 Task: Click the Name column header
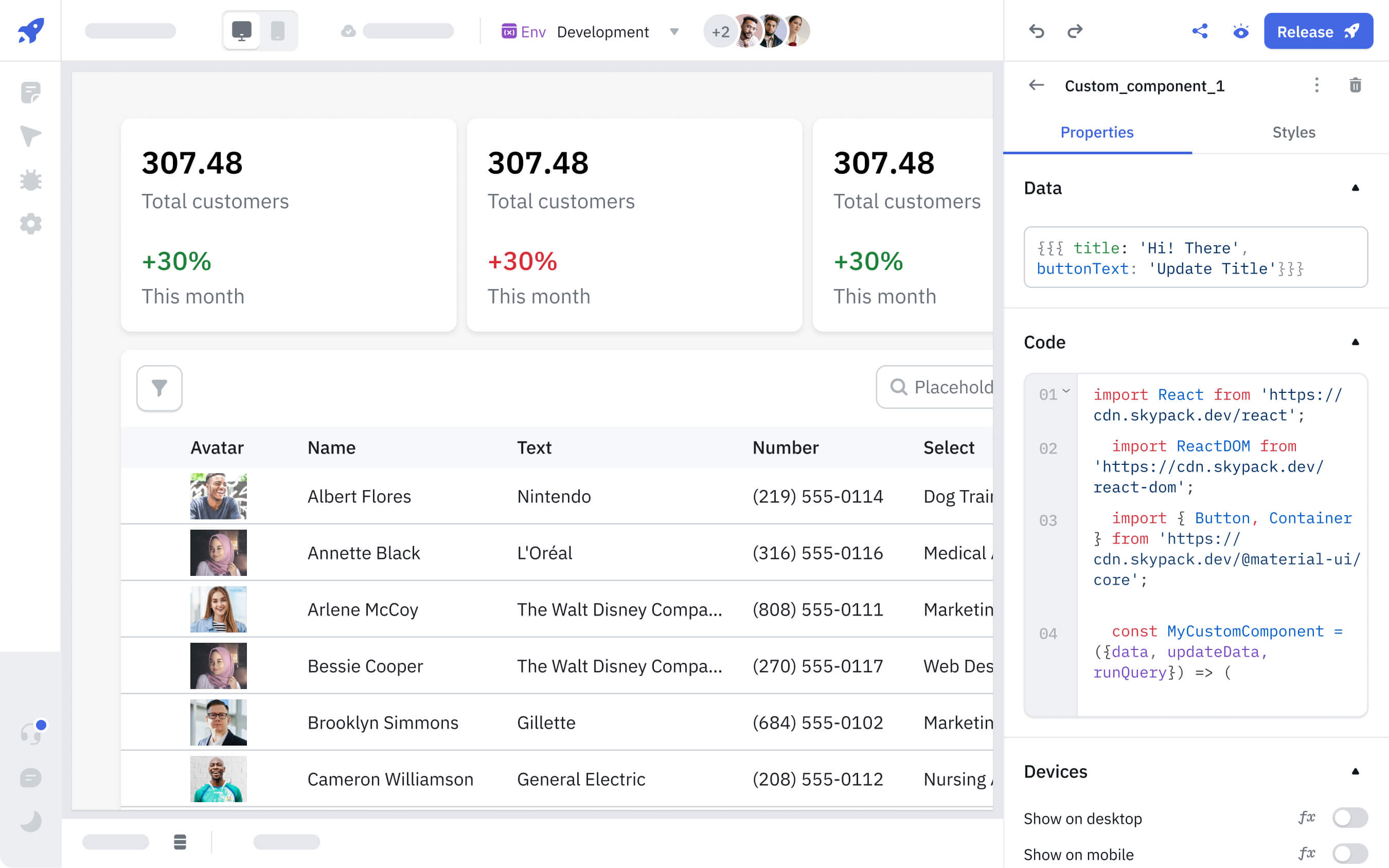331,447
